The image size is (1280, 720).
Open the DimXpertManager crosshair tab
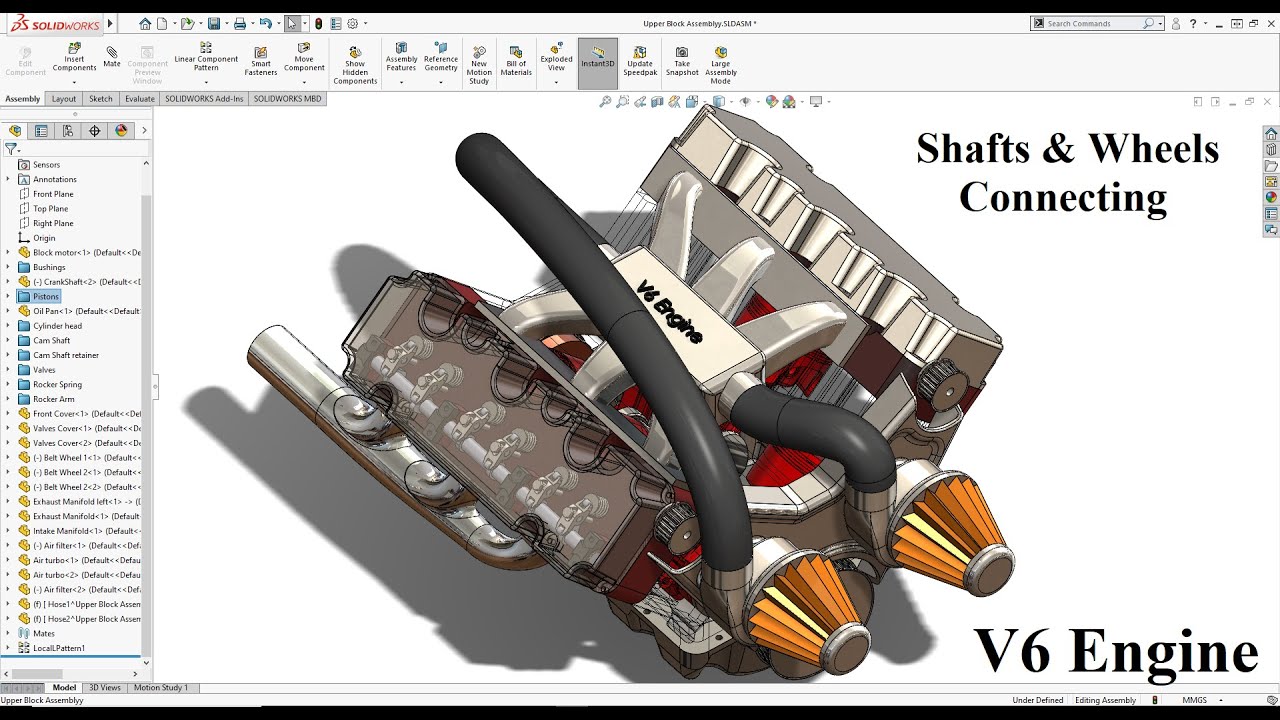pos(95,131)
